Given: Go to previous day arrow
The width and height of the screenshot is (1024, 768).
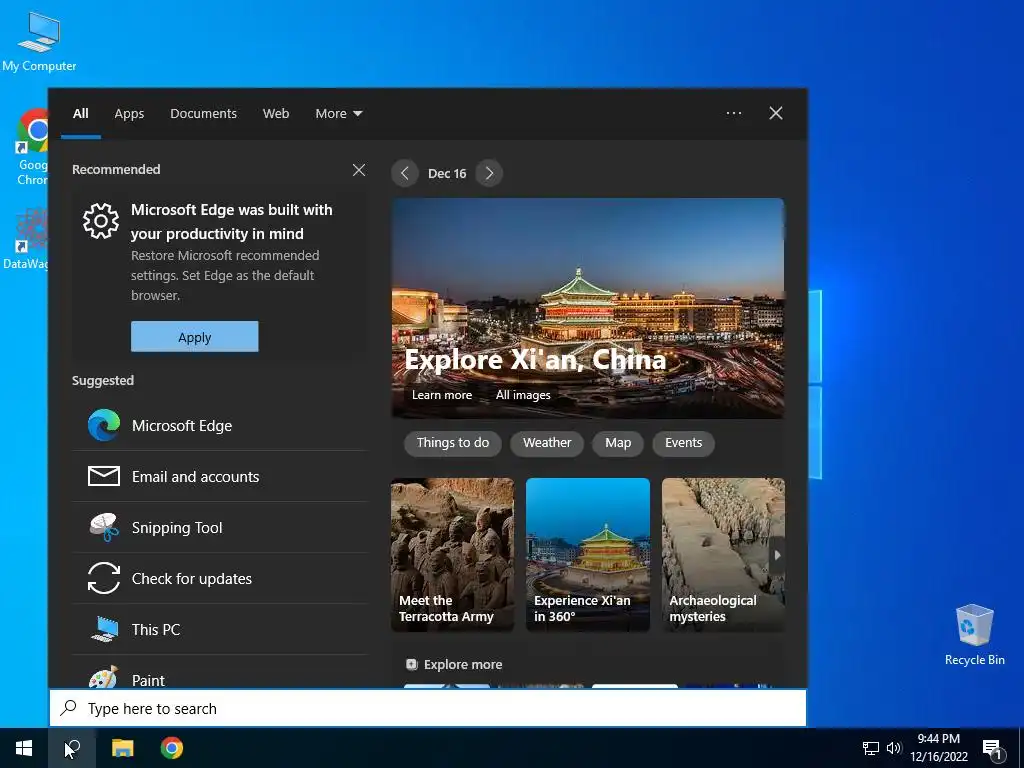Looking at the screenshot, I should [405, 173].
